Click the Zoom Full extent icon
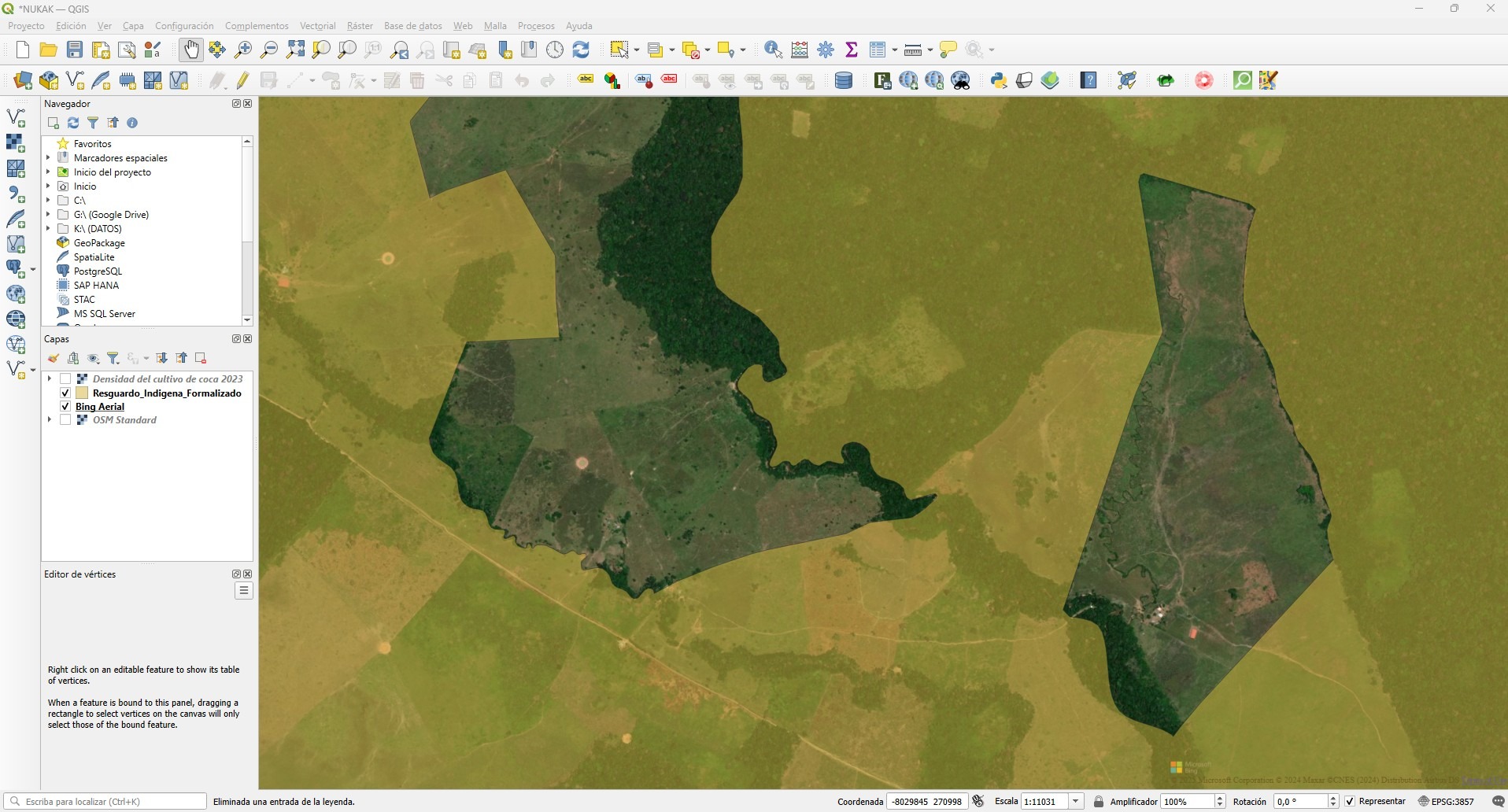 (x=295, y=50)
